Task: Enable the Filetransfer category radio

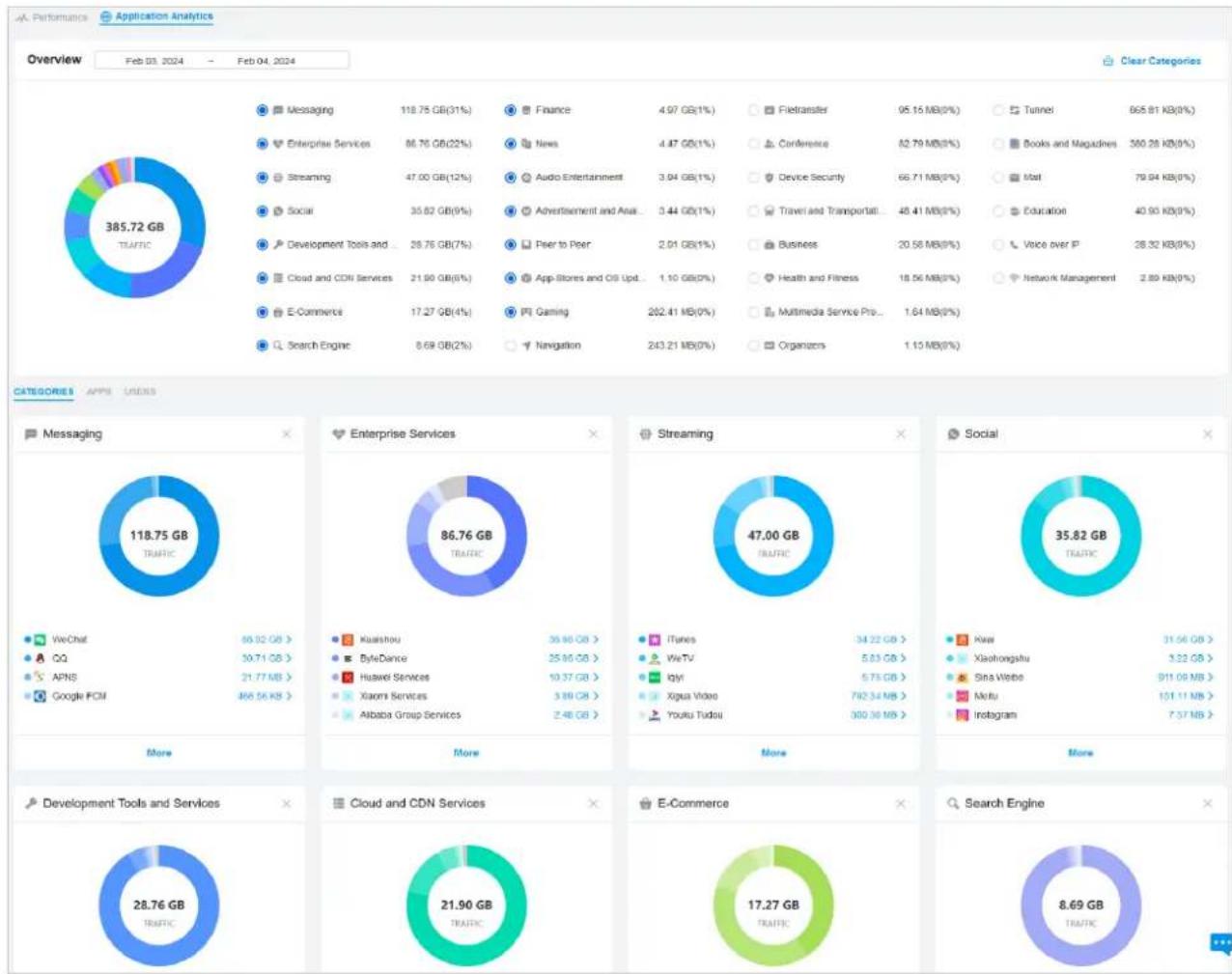Action: [x=754, y=110]
